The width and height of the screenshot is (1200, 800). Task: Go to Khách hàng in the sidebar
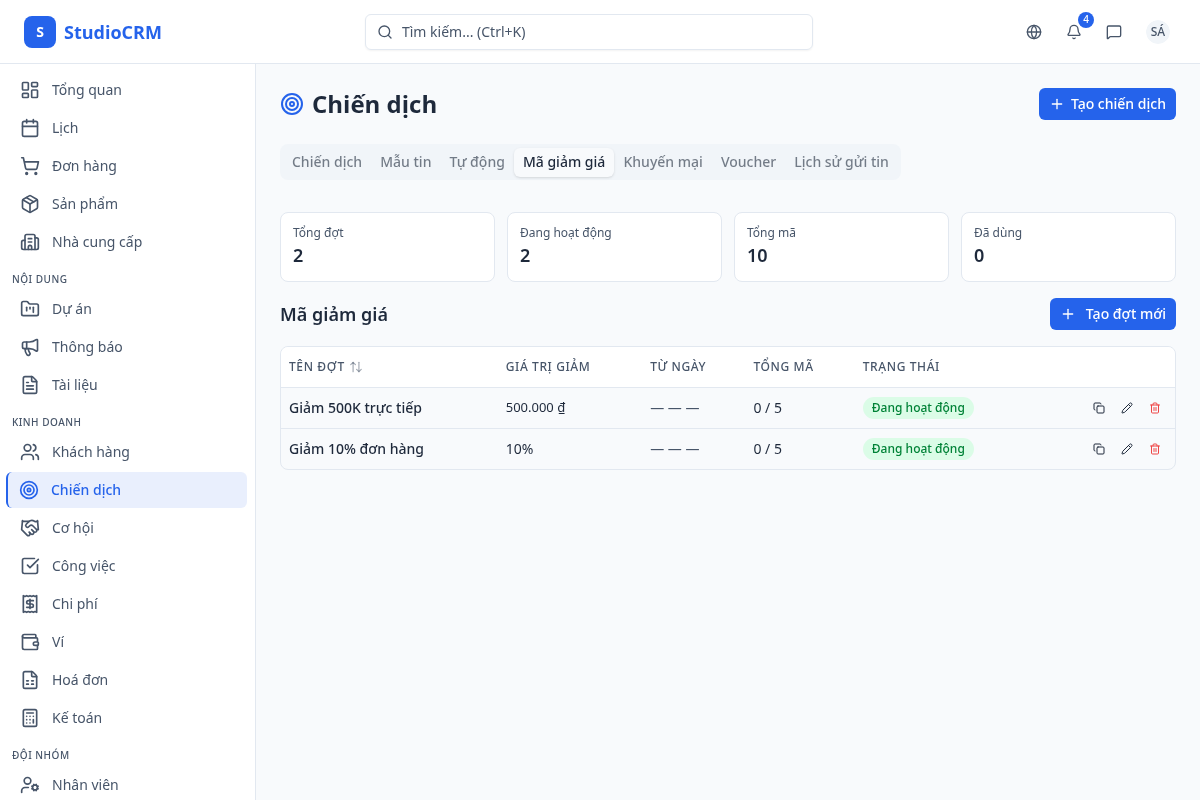91,452
